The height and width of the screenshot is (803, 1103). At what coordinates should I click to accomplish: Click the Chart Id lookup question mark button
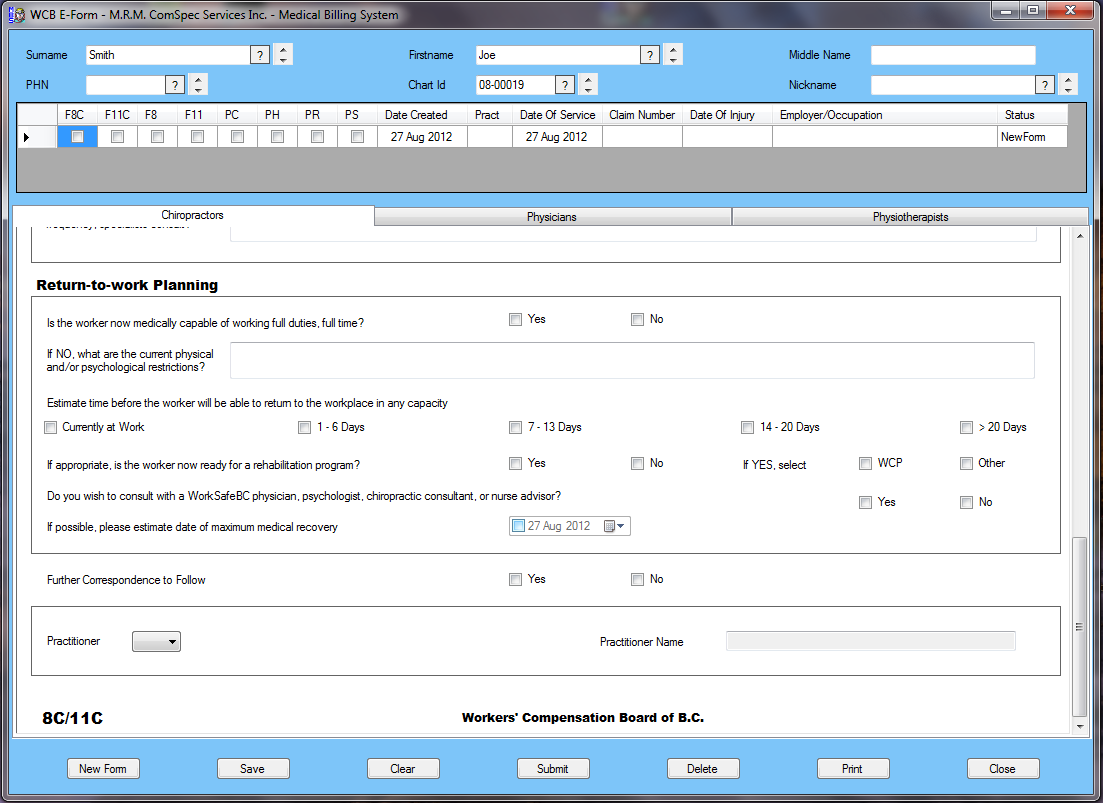point(565,85)
